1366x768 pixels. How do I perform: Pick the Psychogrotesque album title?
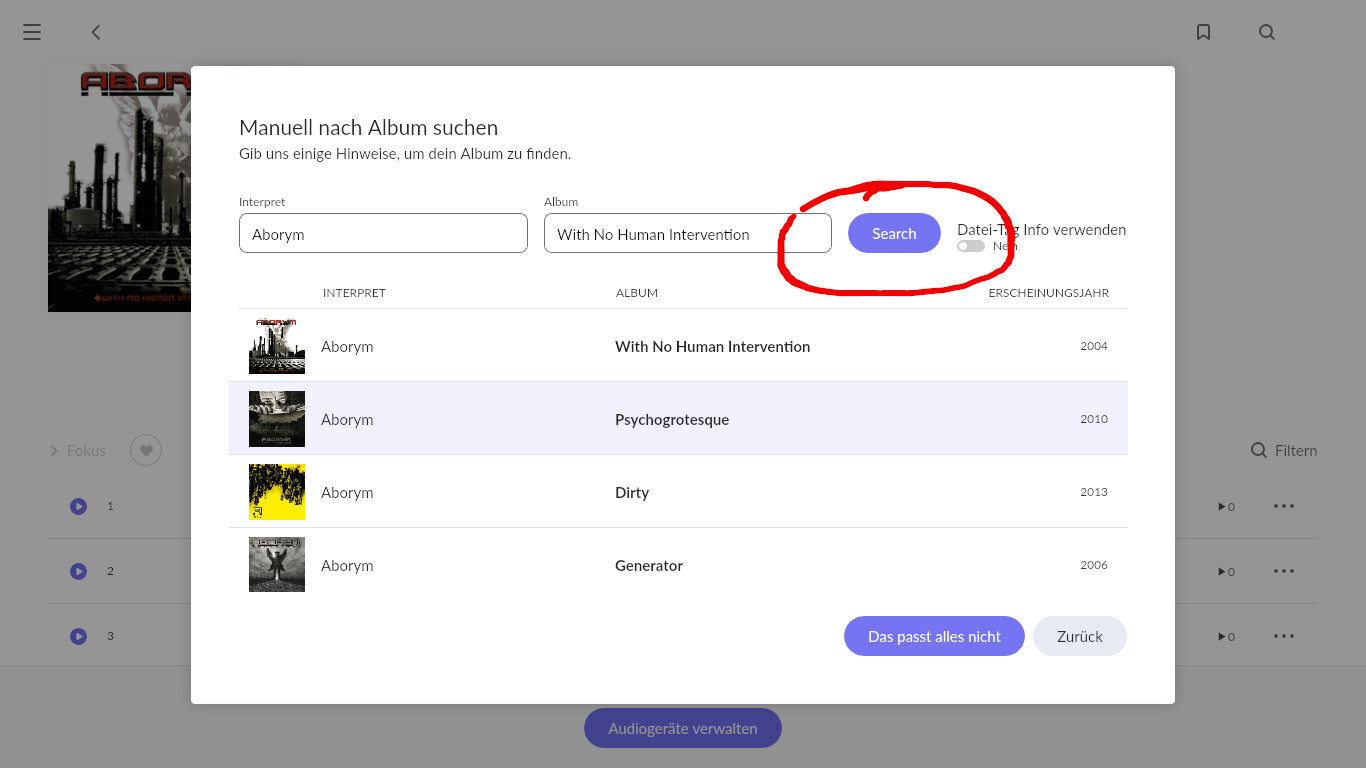(x=672, y=419)
